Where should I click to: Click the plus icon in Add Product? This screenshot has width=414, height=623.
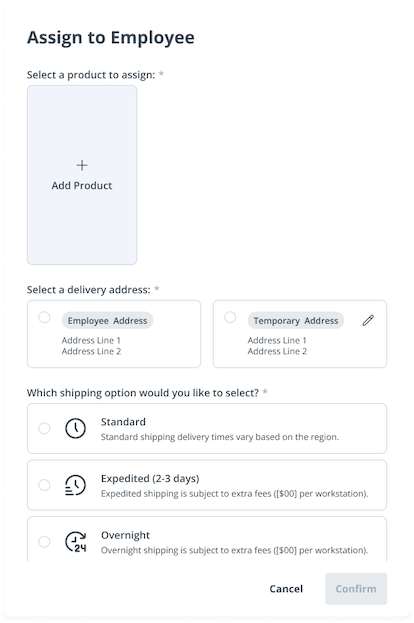(82, 165)
